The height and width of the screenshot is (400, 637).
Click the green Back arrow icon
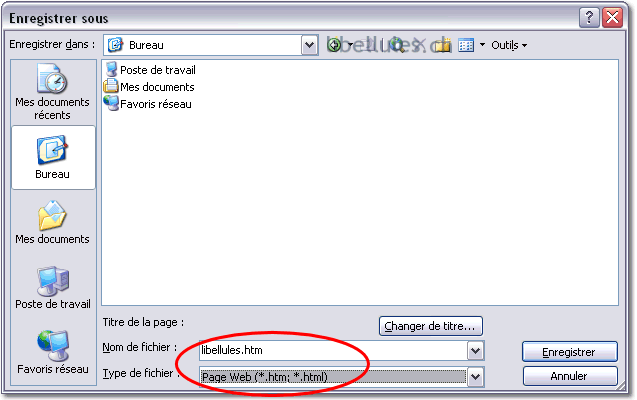tap(334, 45)
